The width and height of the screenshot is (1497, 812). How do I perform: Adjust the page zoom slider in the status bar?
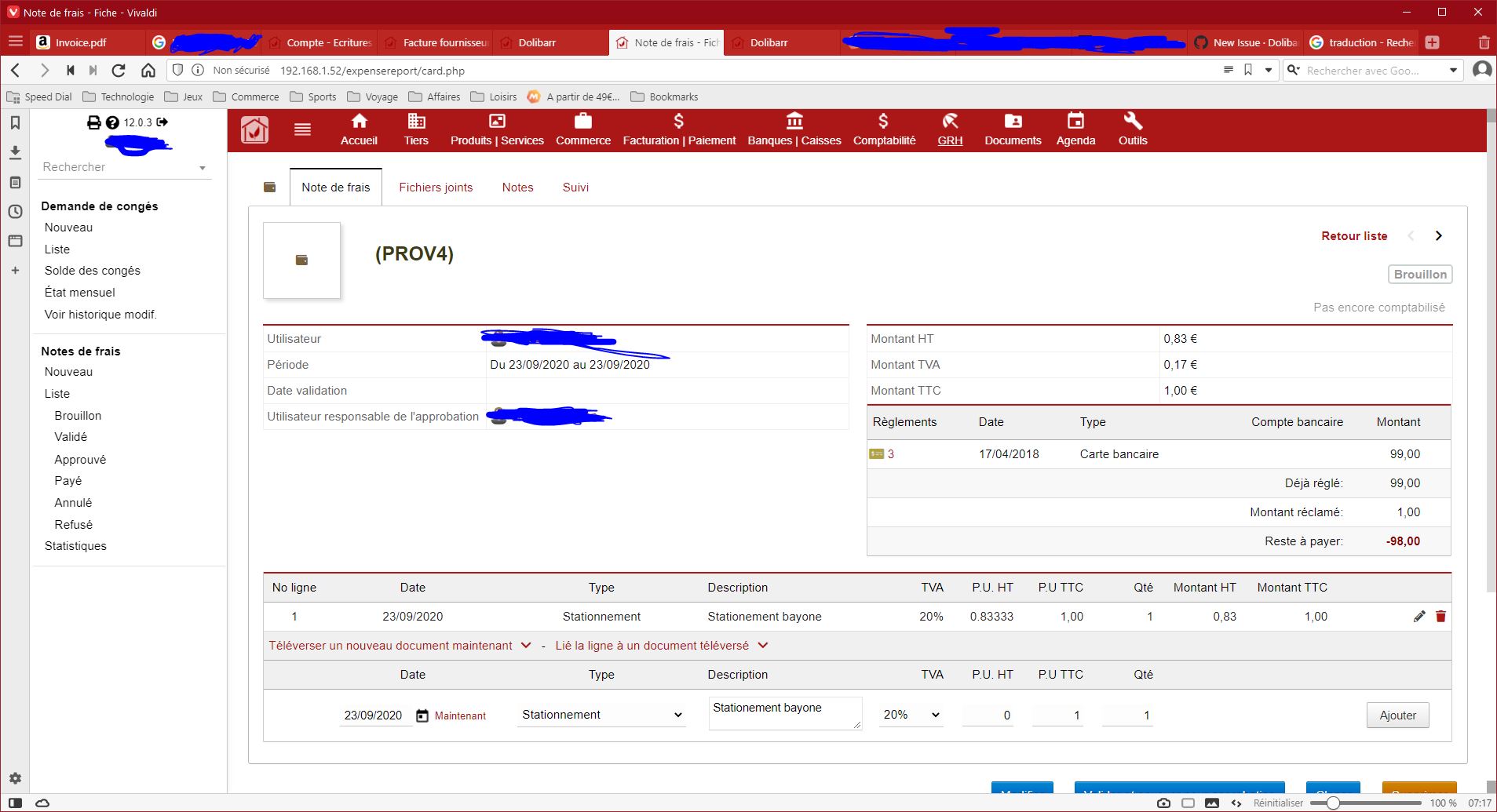1332,803
